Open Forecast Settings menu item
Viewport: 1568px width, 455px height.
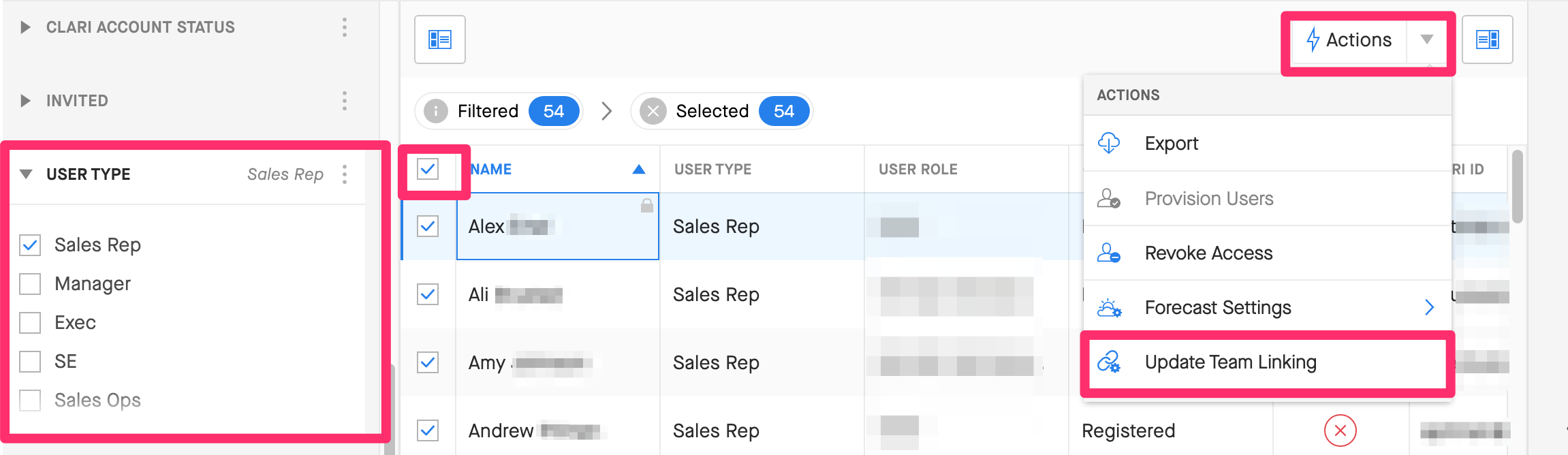click(x=1267, y=308)
